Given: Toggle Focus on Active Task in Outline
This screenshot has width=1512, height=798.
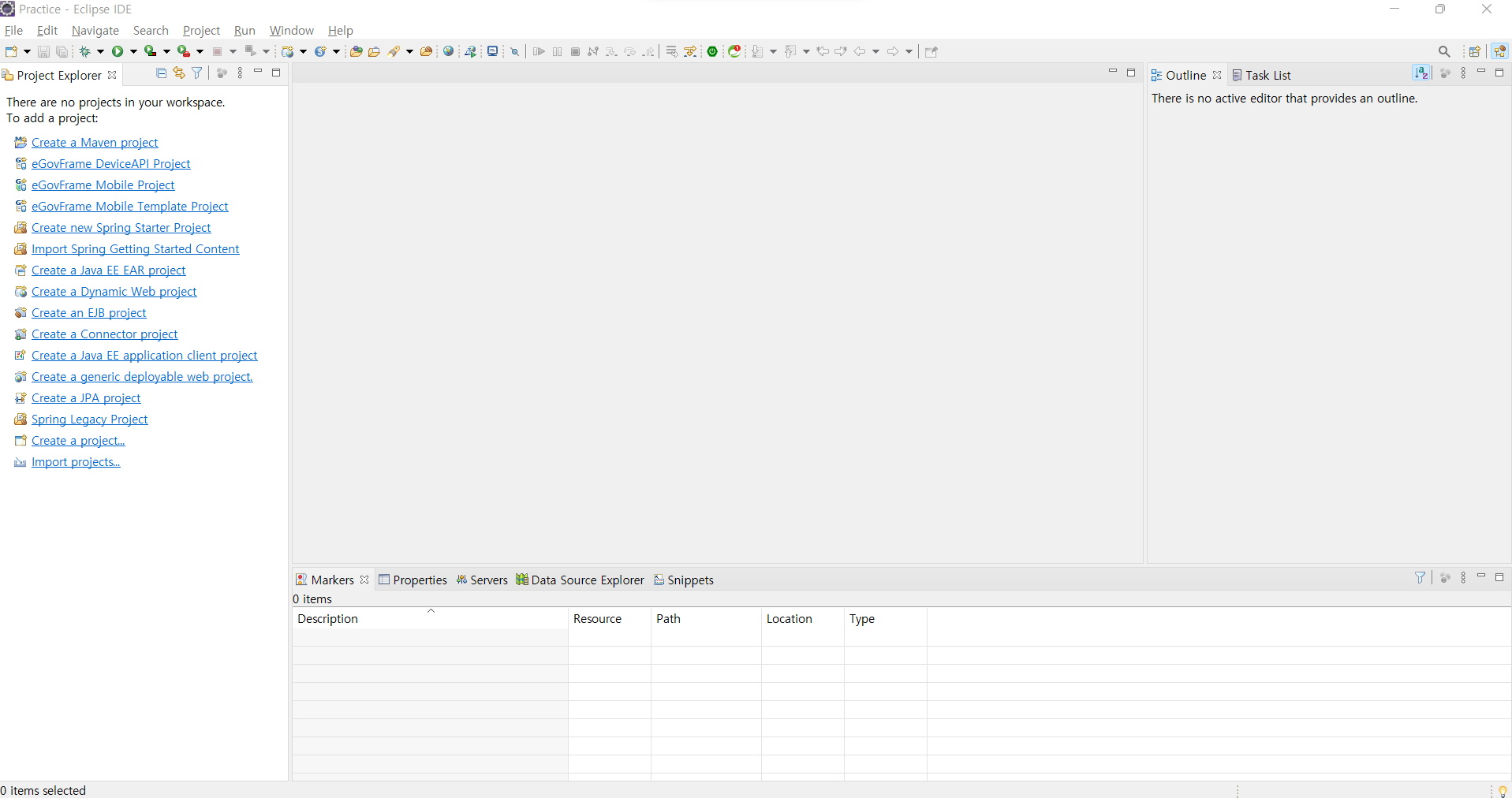Looking at the screenshot, I should click(1446, 73).
